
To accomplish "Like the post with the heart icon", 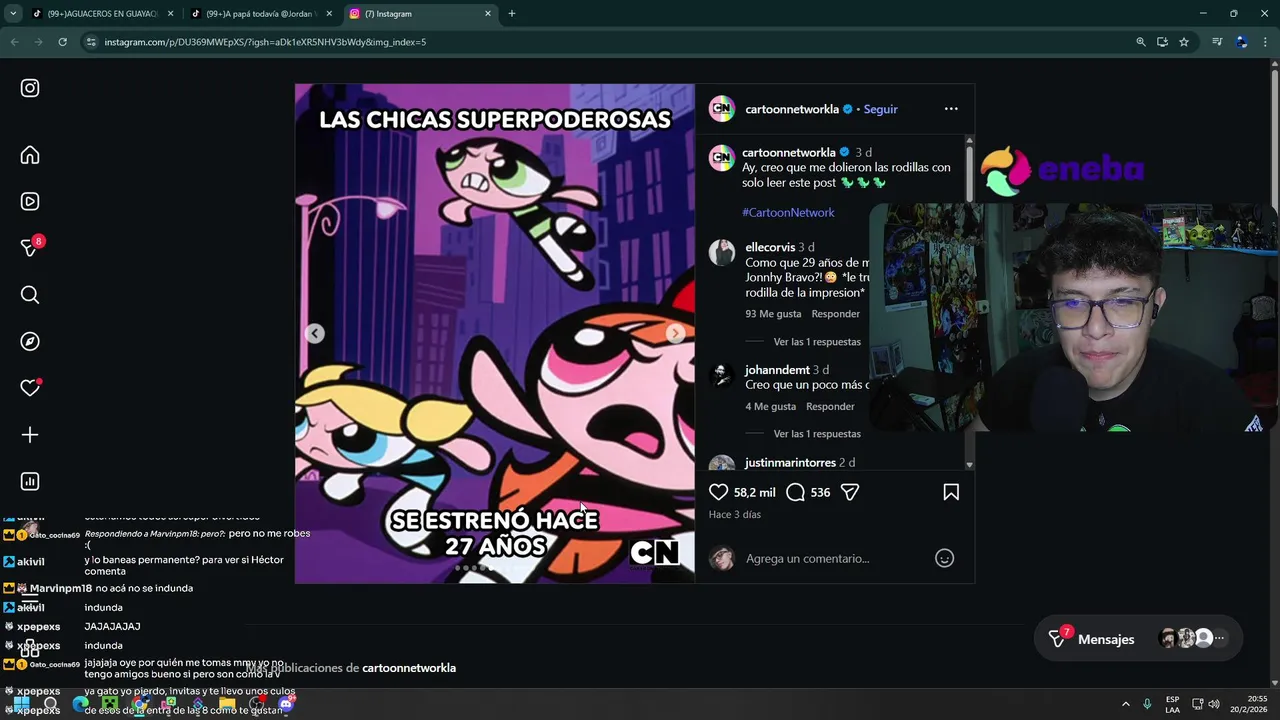I will (718, 492).
